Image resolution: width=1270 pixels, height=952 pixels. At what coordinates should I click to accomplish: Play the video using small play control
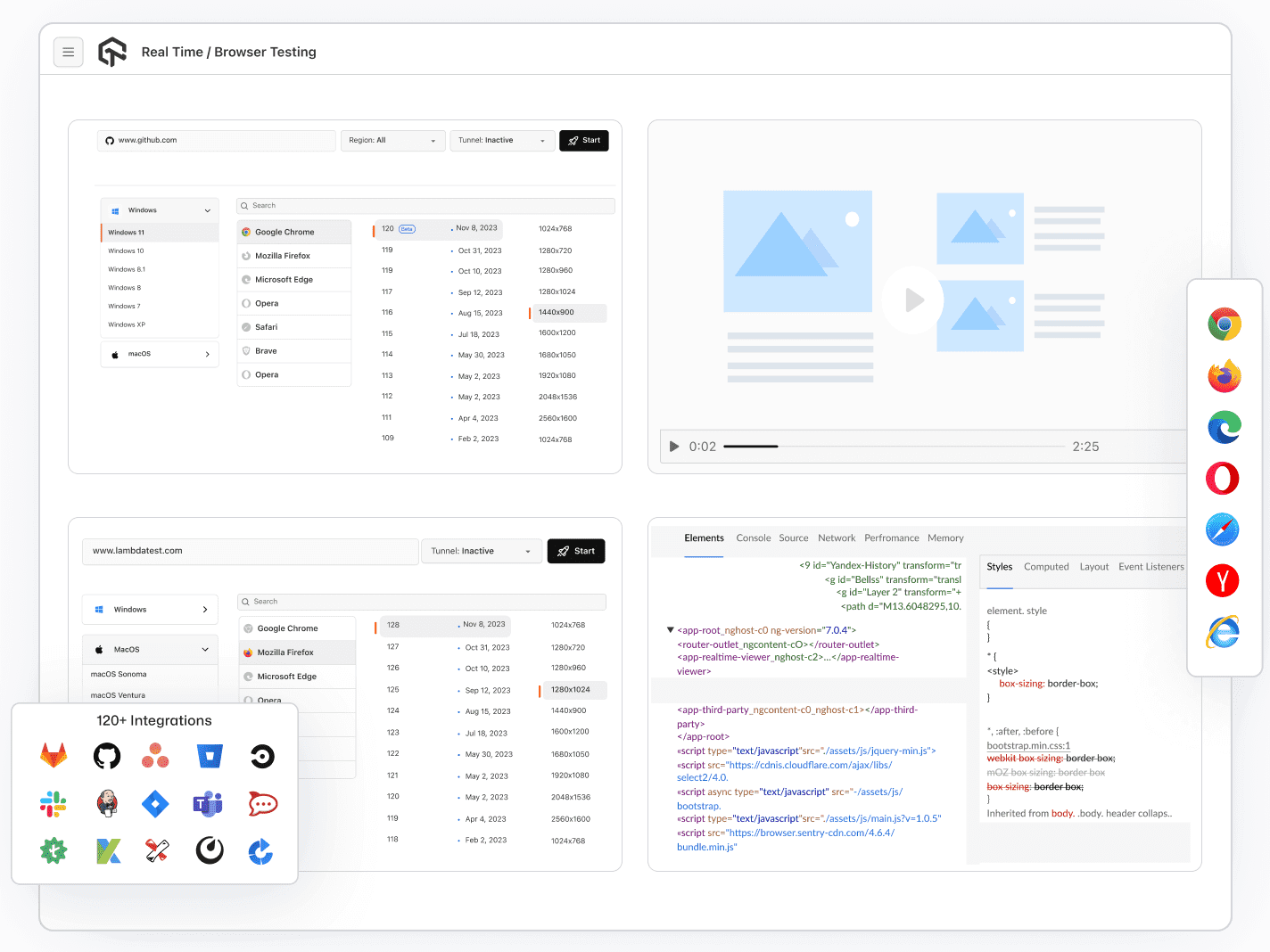pyautogui.click(x=674, y=447)
